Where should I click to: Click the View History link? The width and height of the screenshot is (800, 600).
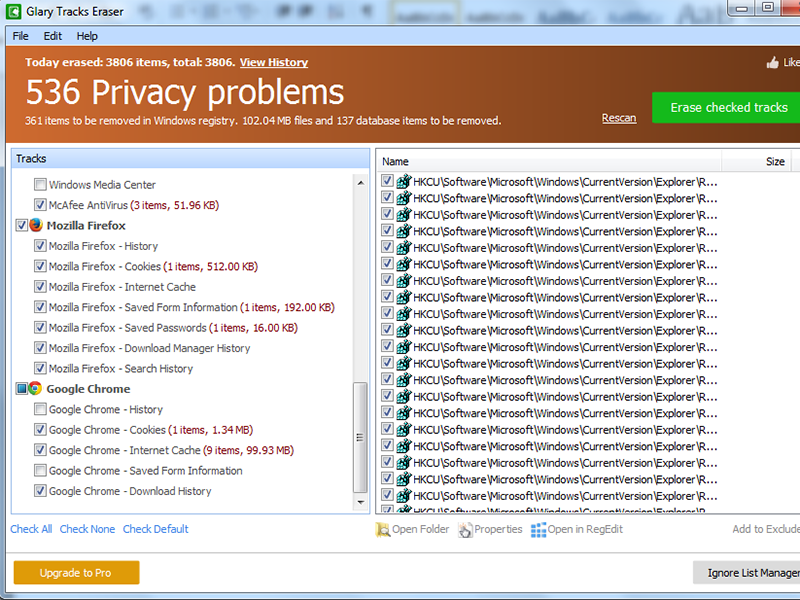click(x=274, y=62)
